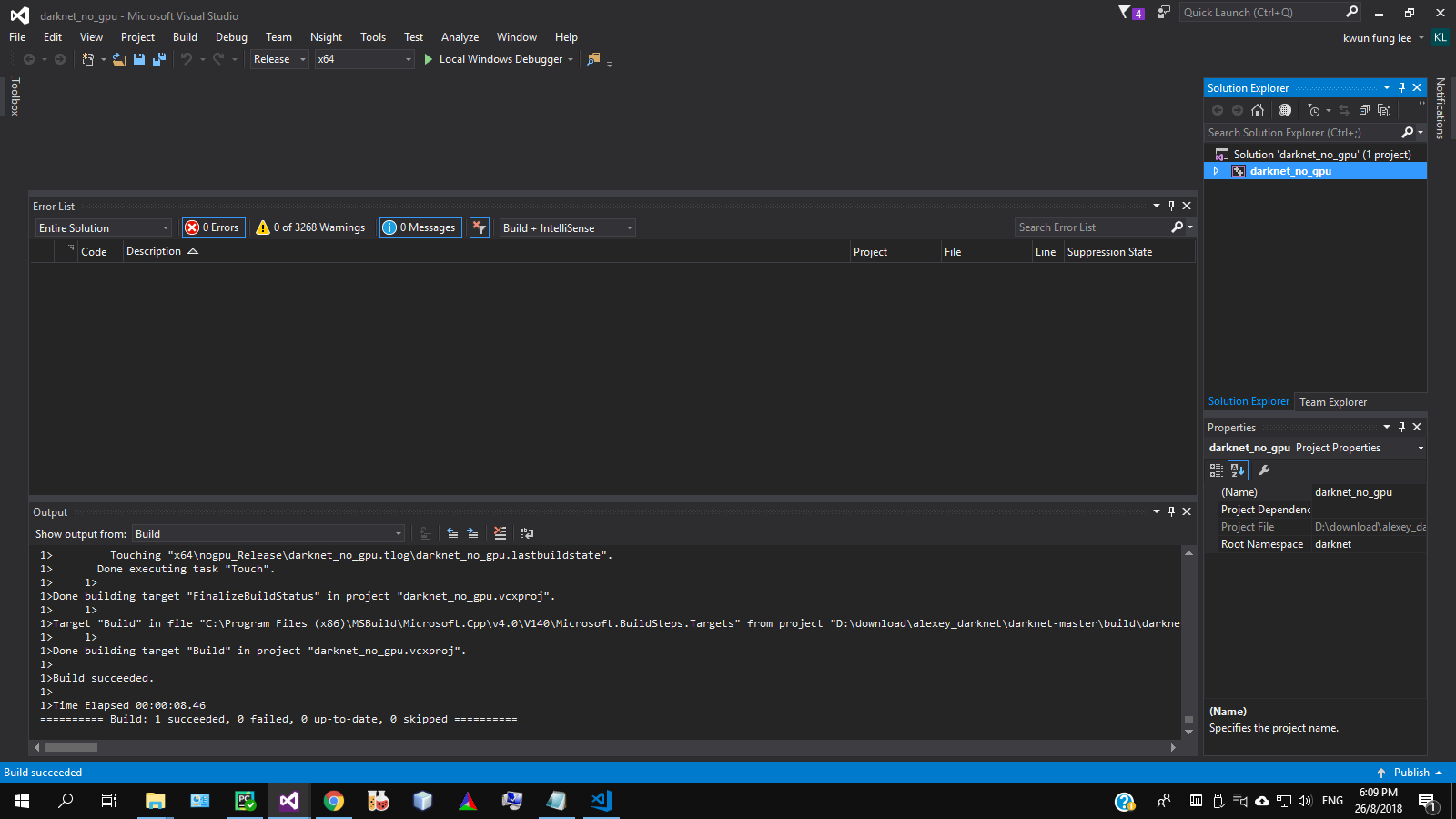Screen dimensions: 1456x819
Task: Open the Analyze menu
Action: 460,37
